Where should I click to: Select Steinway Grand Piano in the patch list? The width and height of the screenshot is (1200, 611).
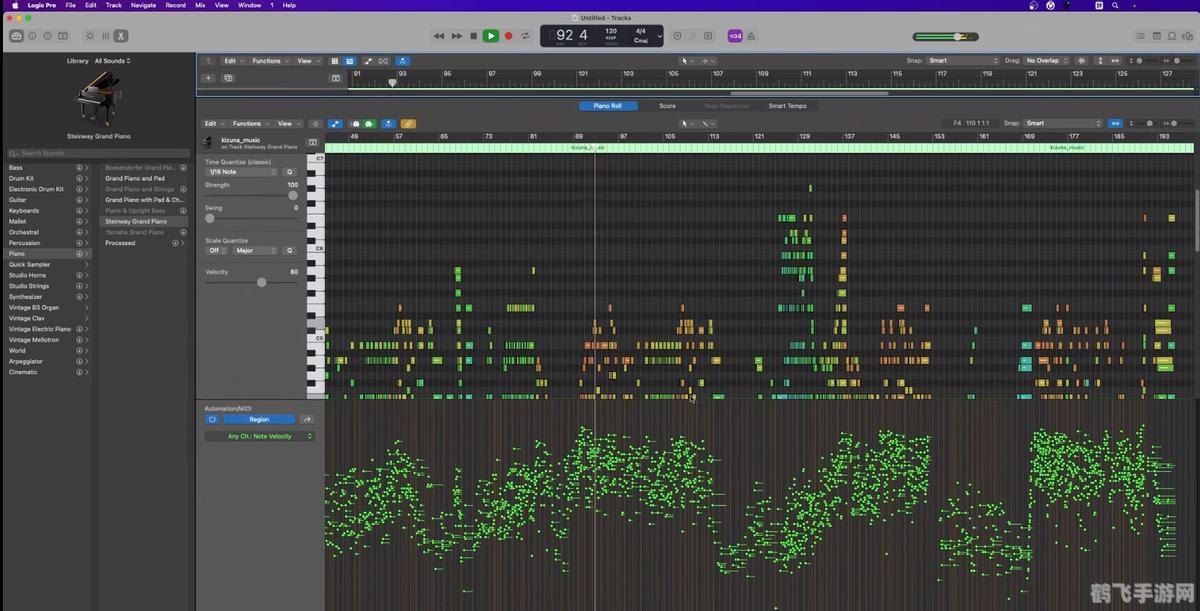coord(136,221)
